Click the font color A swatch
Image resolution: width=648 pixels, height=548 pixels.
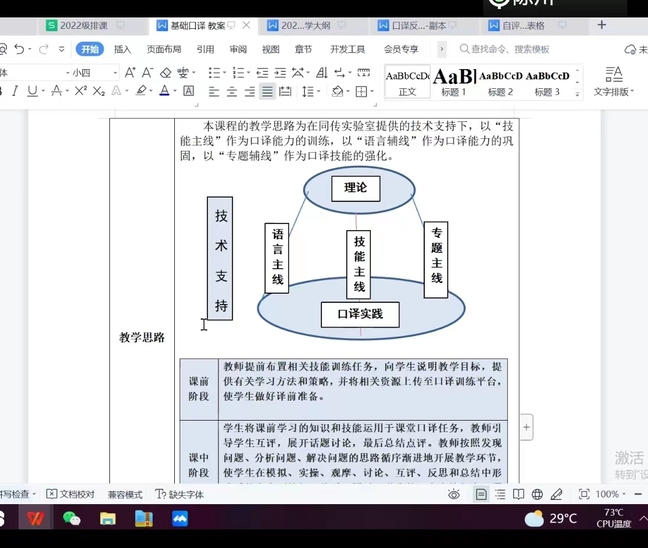click(x=166, y=91)
